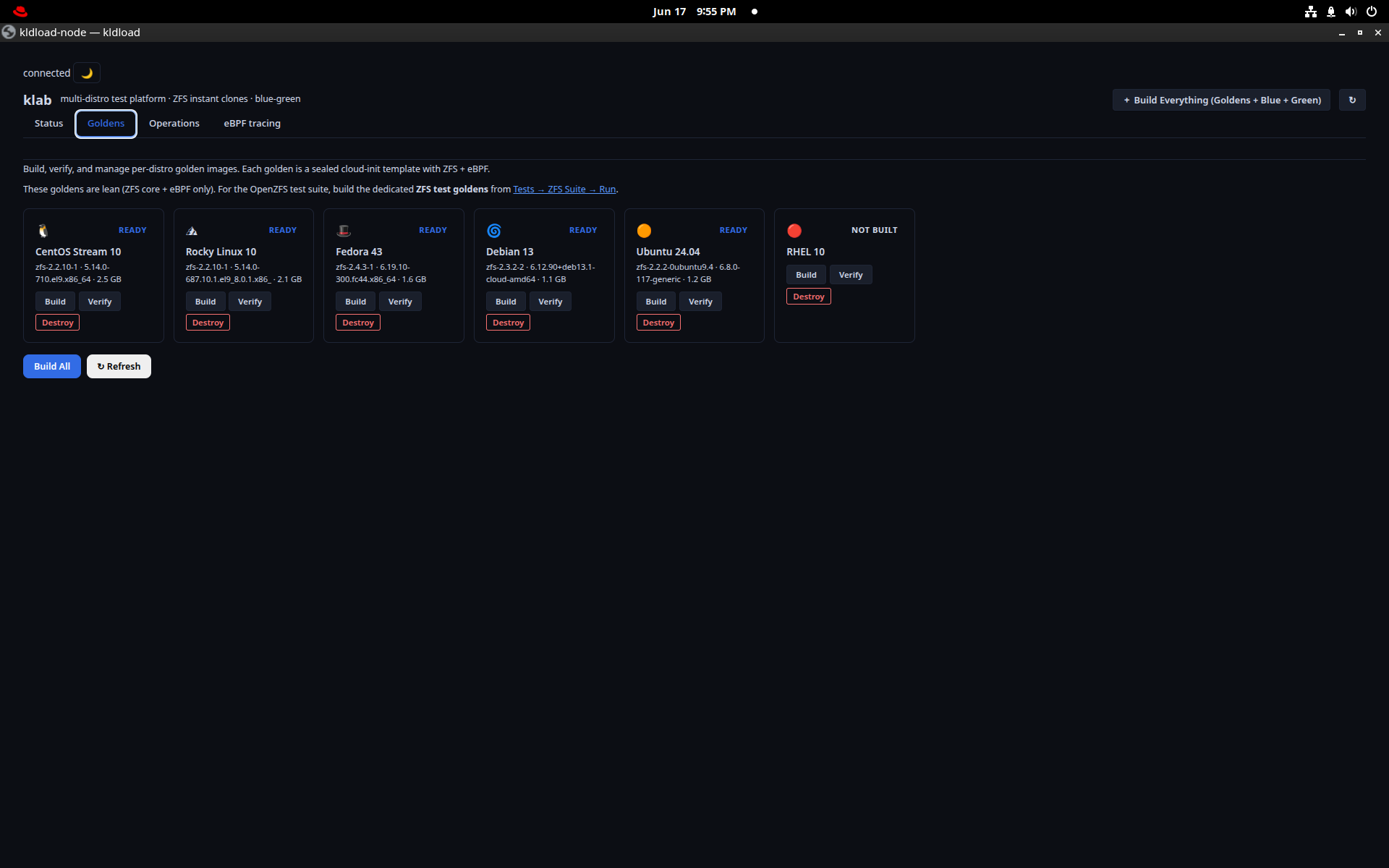This screenshot has width=1389, height=868.
Task: Click Ubuntu's zfs-2.2.2-0ubuntu9.4 version details
Action: (x=688, y=273)
